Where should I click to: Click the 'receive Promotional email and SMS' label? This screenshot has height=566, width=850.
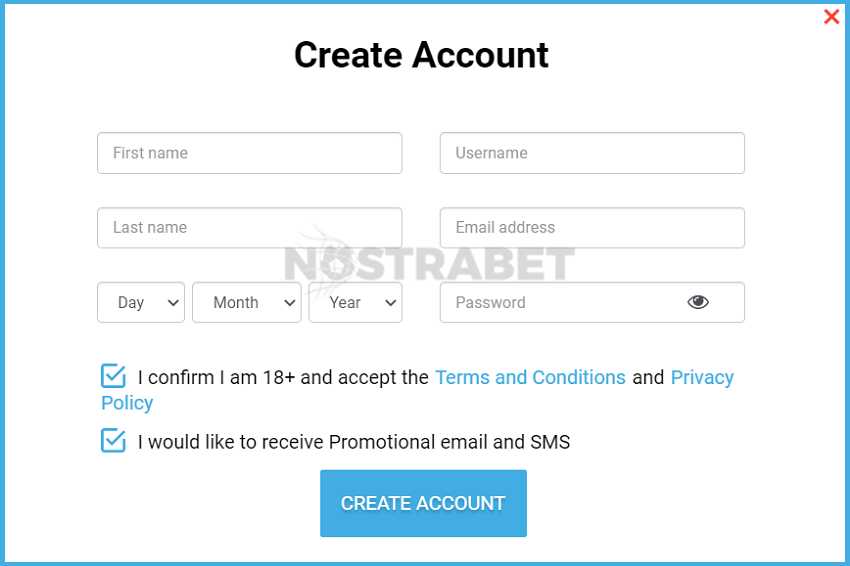click(354, 442)
